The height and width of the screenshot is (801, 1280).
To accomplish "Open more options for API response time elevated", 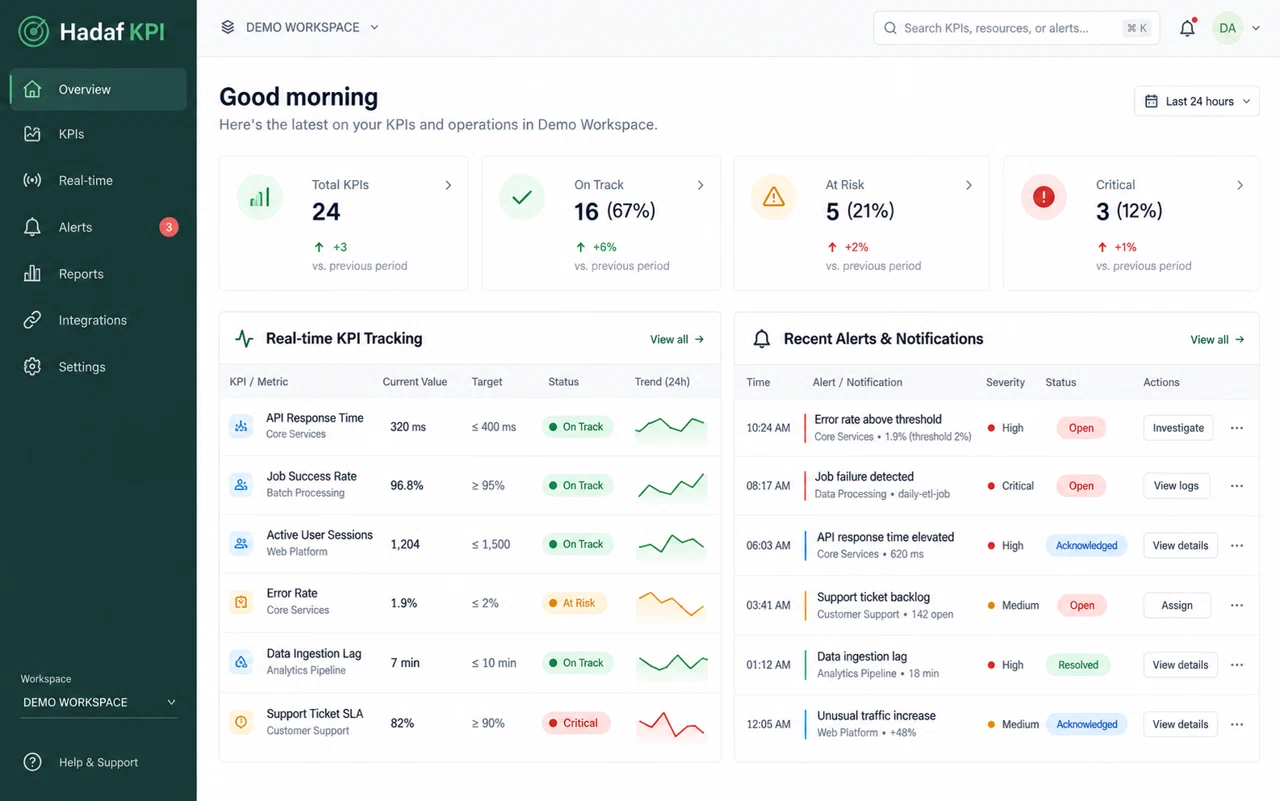I will (x=1237, y=546).
